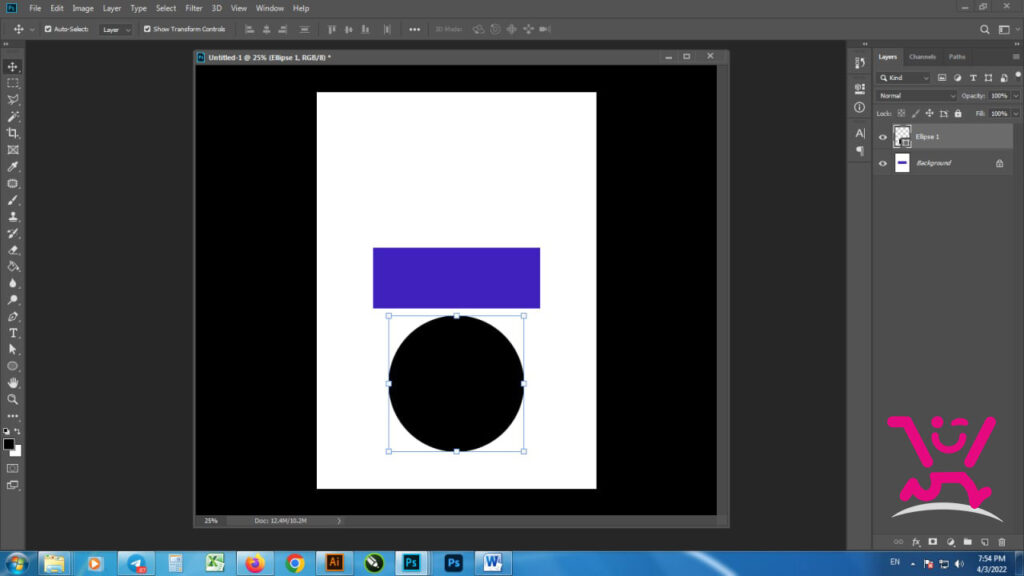Viewport: 1024px width, 576px height.
Task: Click the foreground color swatch
Action: click(x=8, y=444)
